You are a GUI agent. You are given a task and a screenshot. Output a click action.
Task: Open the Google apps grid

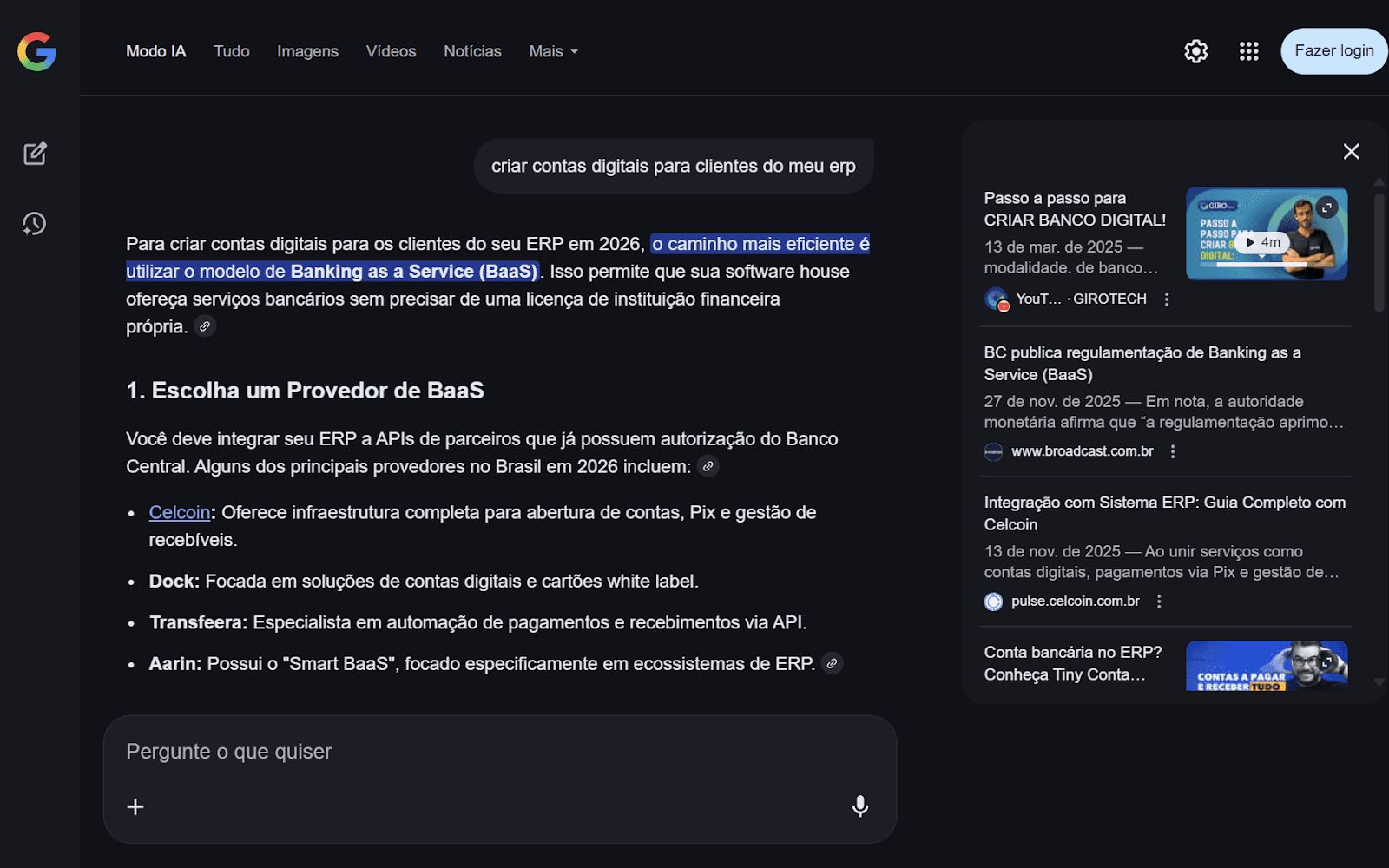tap(1248, 51)
